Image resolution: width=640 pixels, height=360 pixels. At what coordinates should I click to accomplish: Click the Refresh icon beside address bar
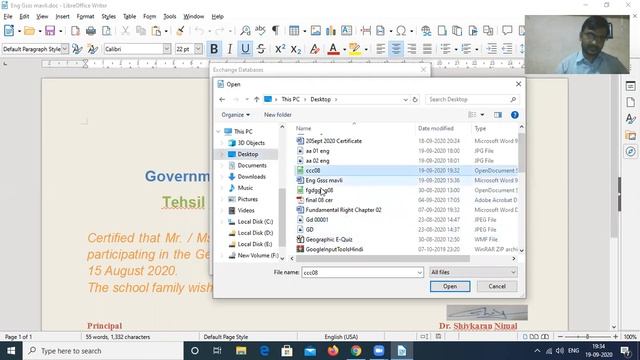[415, 99]
